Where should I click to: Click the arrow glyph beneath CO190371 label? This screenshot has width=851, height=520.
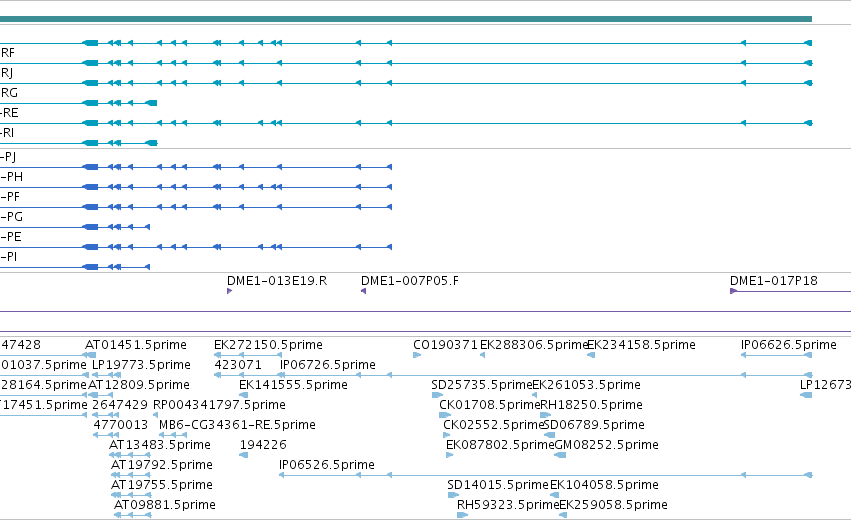pos(417,355)
